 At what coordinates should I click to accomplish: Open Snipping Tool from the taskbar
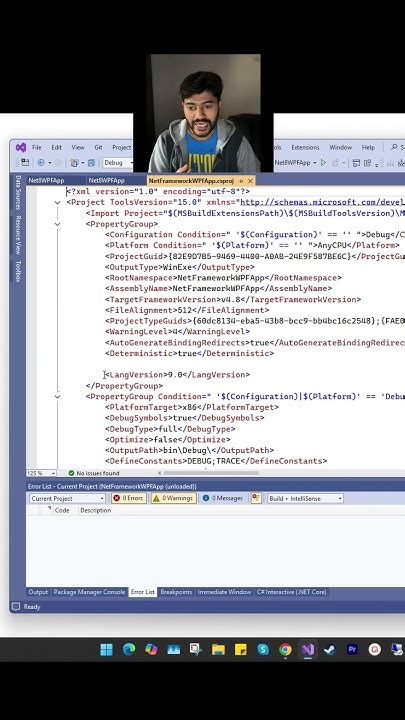[x=196, y=649]
